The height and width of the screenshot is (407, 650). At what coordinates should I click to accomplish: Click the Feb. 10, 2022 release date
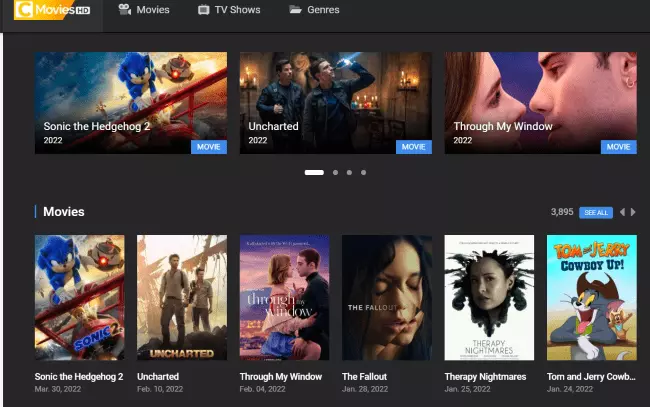pyautogui.click(x=160, y=389)
